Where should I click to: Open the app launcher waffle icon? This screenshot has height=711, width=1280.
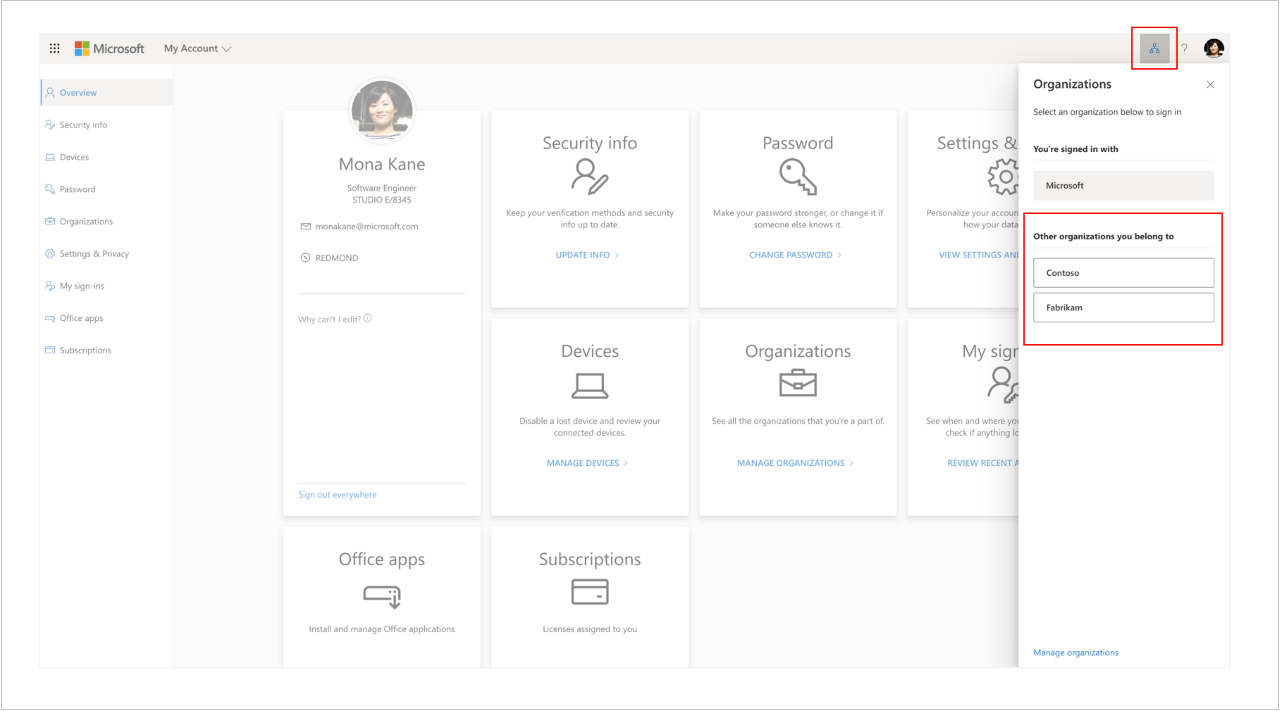[x=54, y=47]
